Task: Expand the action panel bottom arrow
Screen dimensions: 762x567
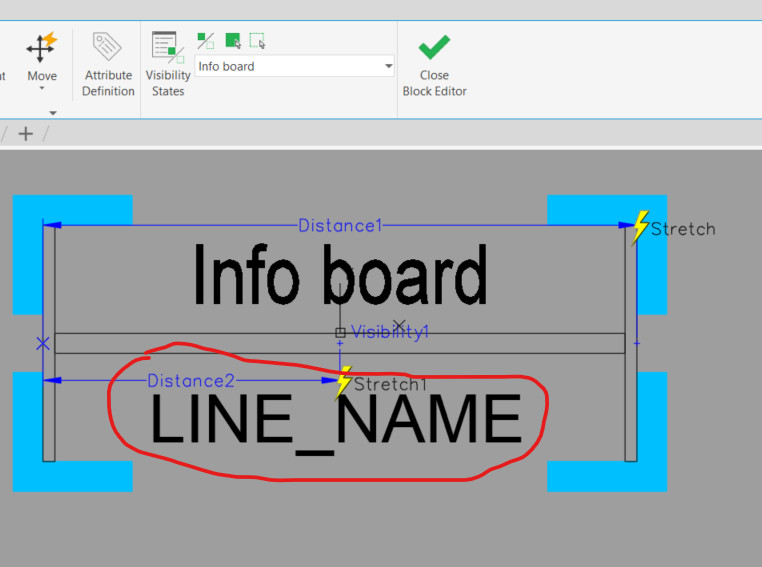Action: [x=53, y=112]
